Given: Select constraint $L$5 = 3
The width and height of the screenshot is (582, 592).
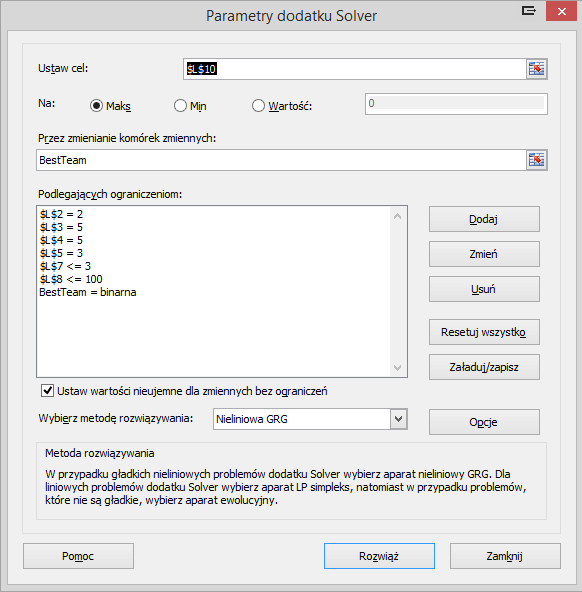Looking at the screenshot, I should pyautogui.click(x=61, y=253).
